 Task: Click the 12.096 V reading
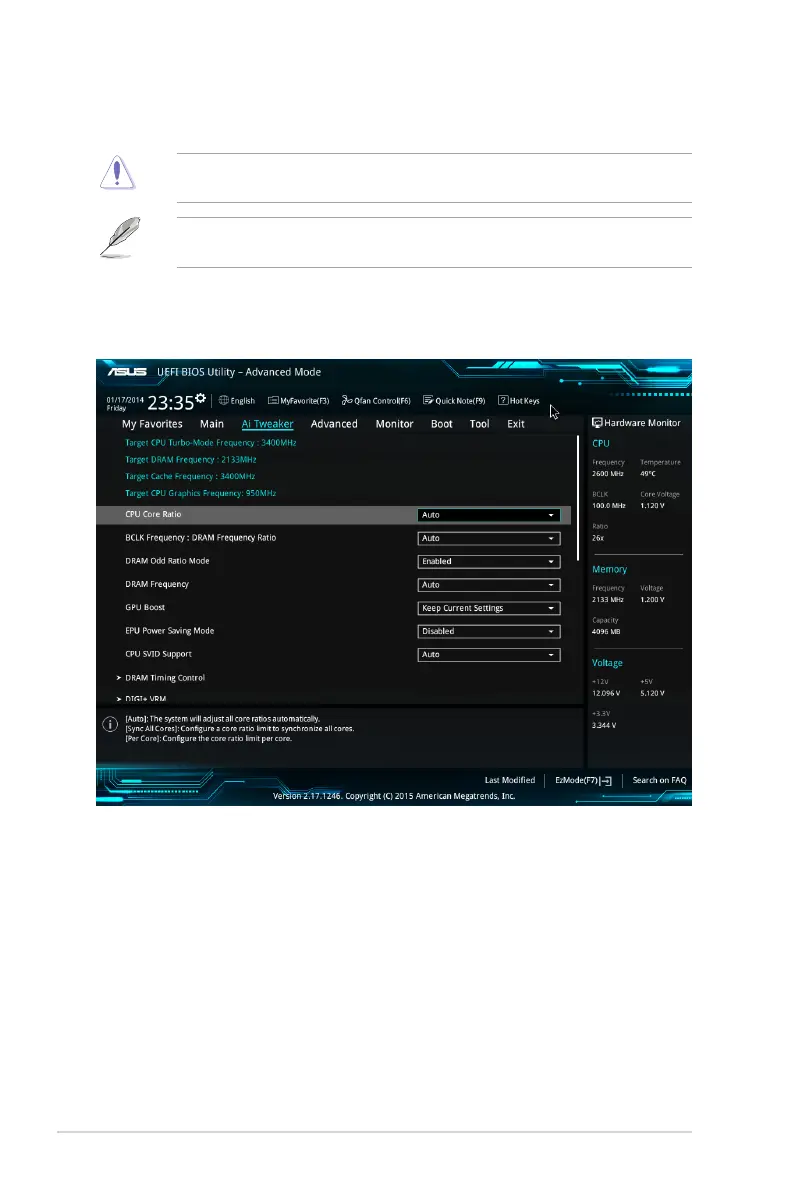pyautogui.click(x=606, y=693)
